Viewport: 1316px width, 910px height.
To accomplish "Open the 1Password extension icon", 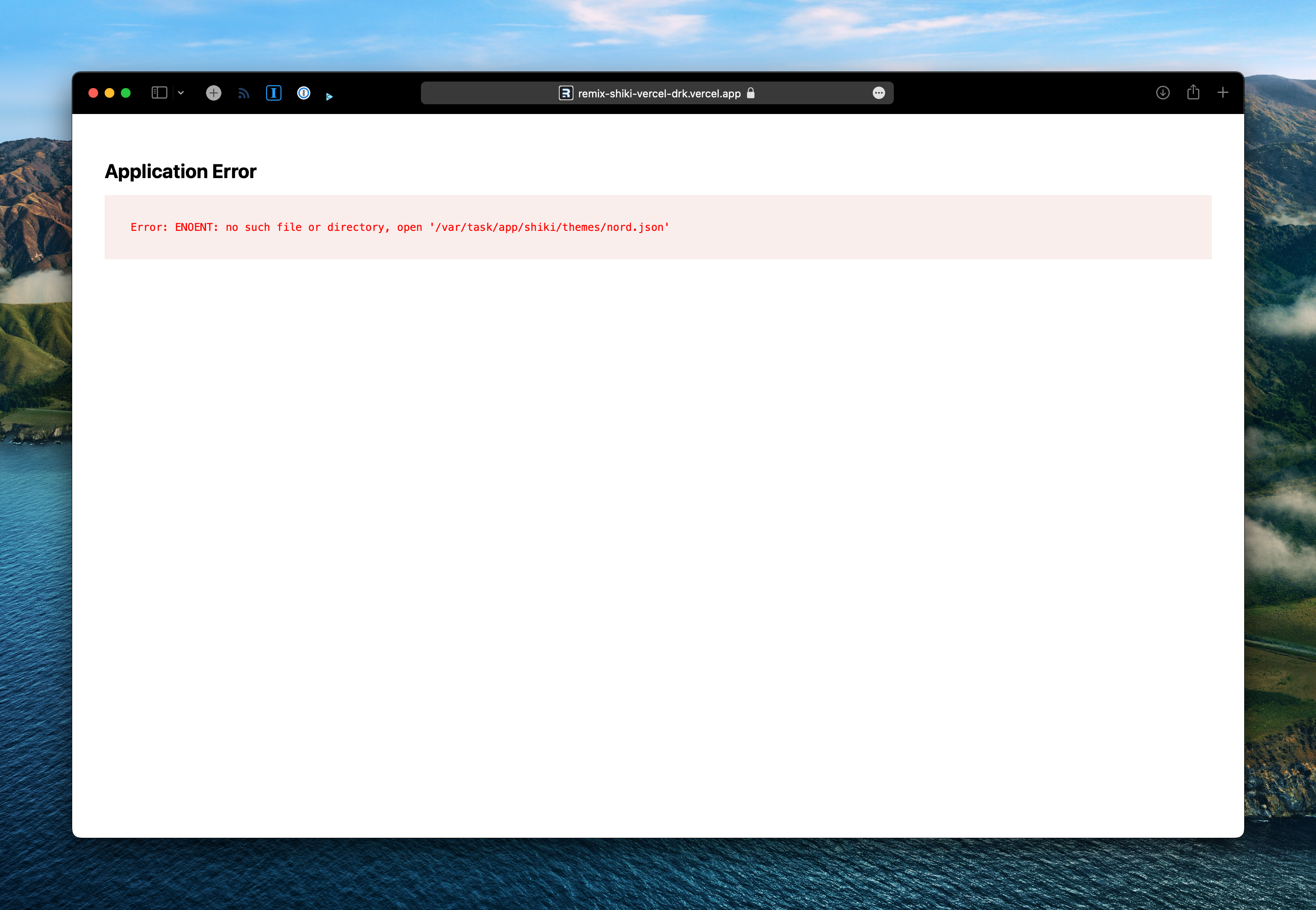I will (304, 93).
